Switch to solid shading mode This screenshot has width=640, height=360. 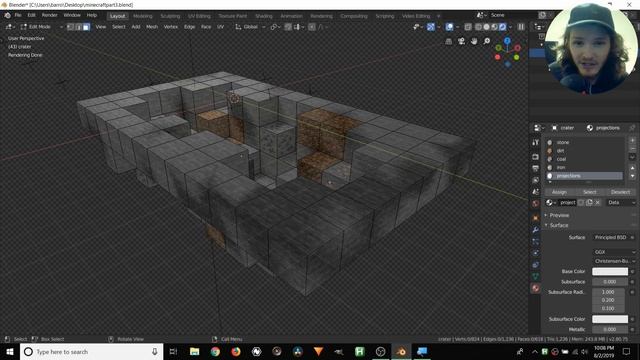[486, 27]
